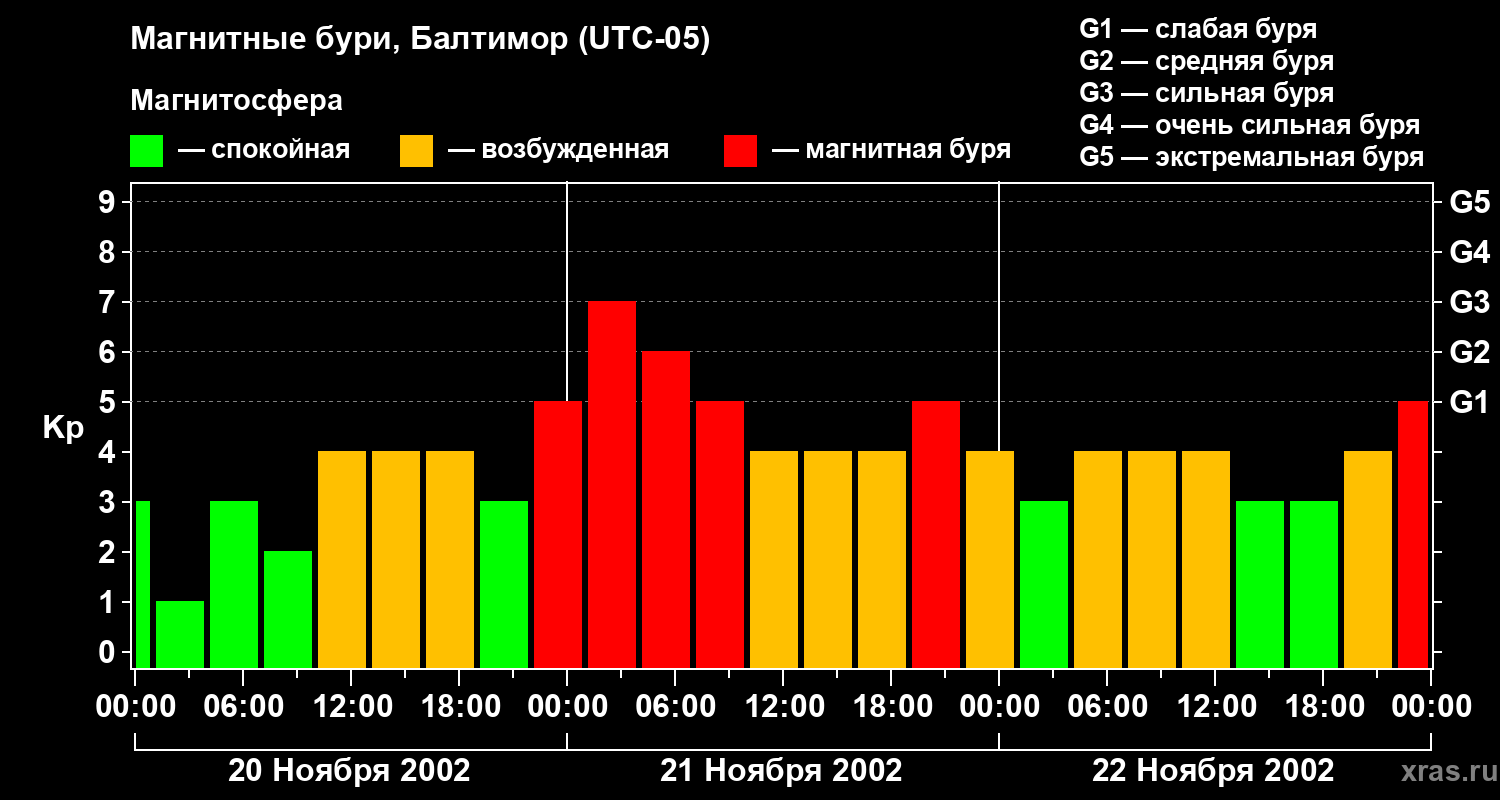Click the G2 — средняя буря line
The height and width of the screenshot is (800, 1500).
[x=1207, y=61]
